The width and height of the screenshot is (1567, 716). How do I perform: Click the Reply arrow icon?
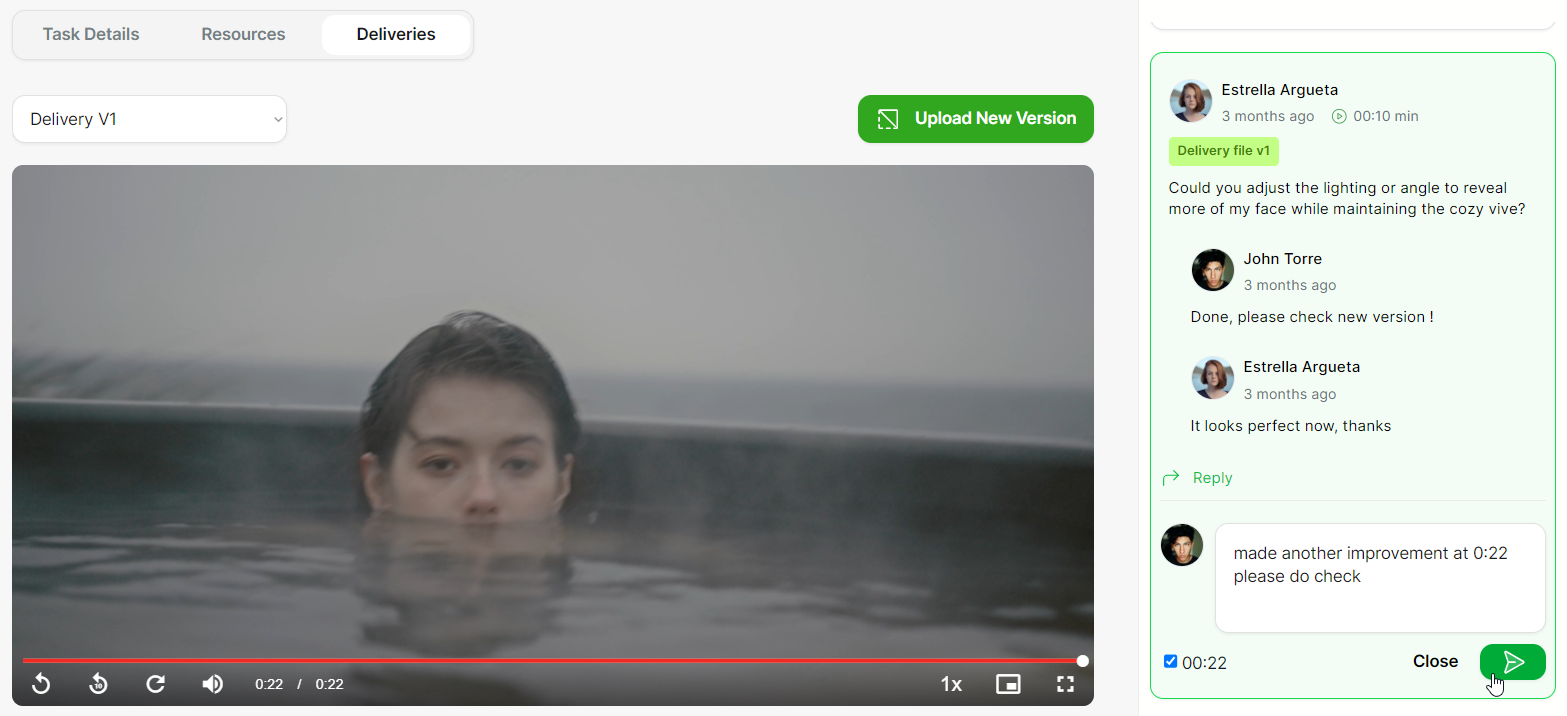[1171, 478]
